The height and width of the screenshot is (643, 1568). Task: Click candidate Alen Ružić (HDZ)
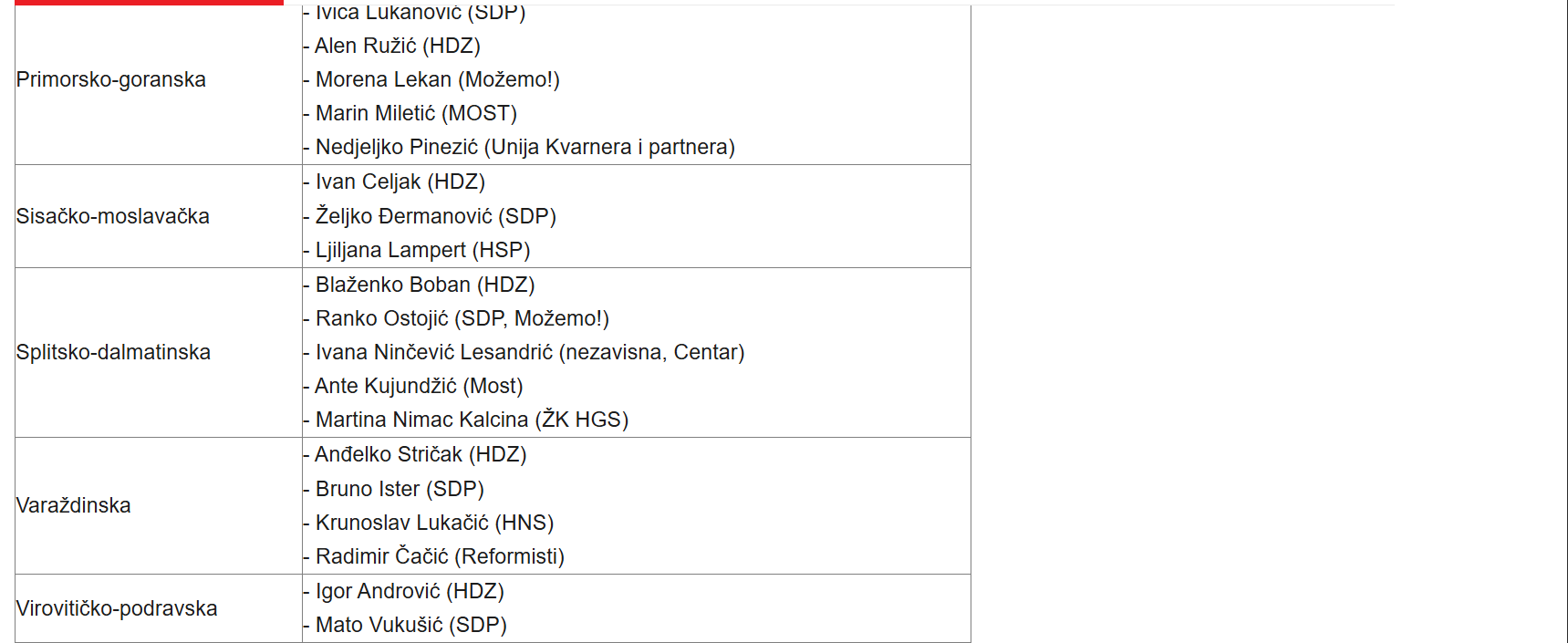click(x=397, y=46)
